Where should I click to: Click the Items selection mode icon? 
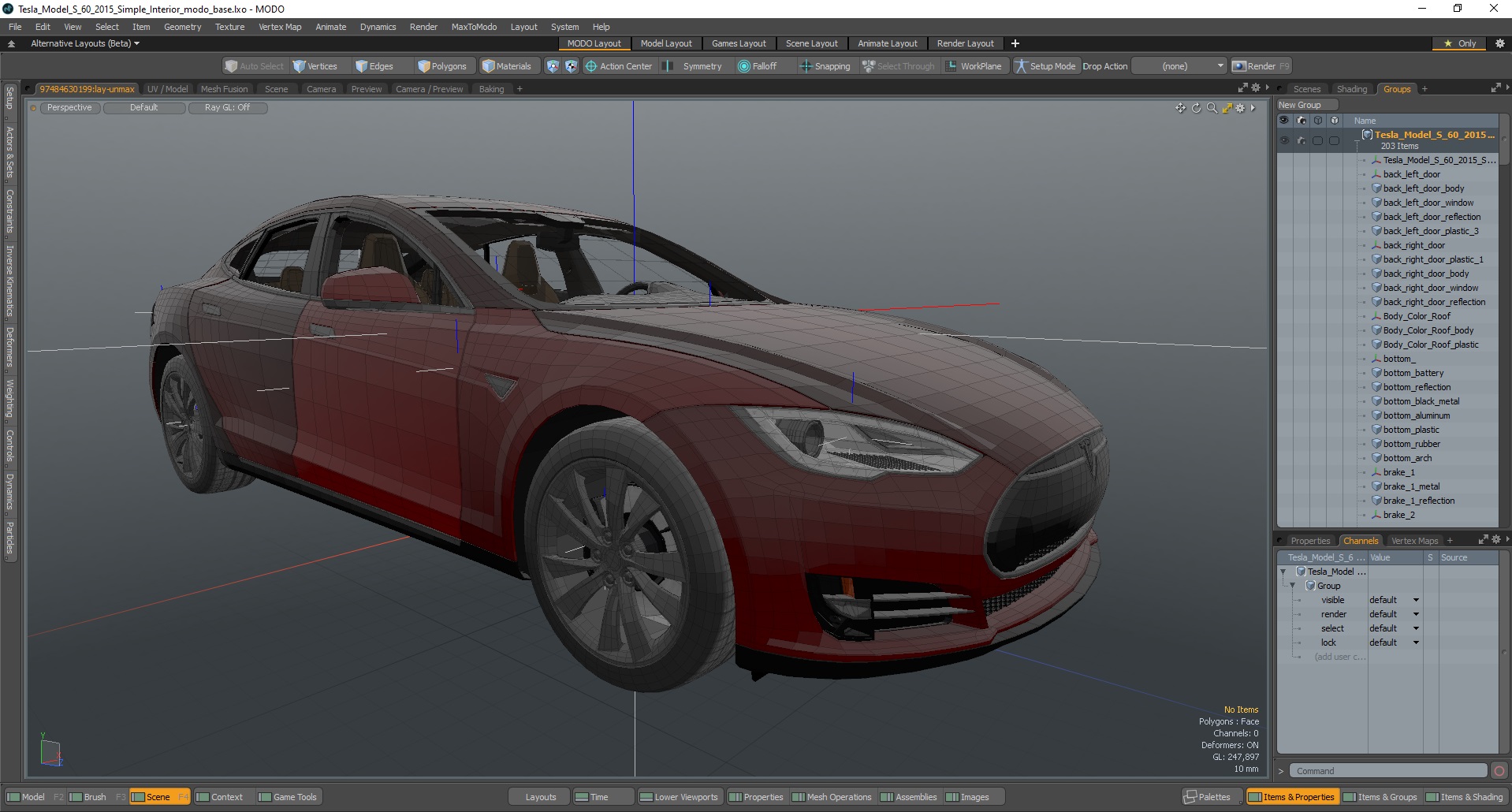553,66
